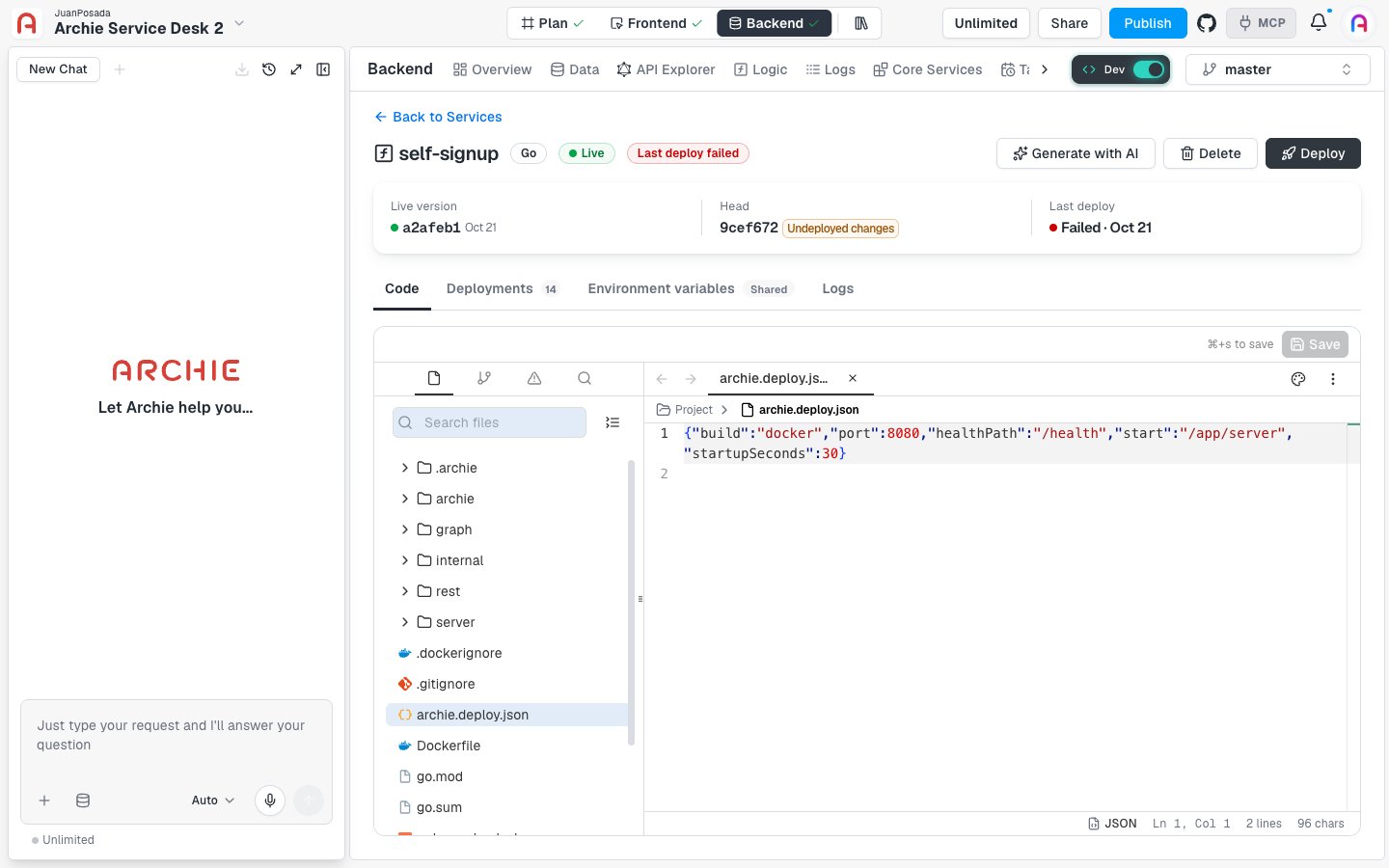Go to Core Services section
The height and width of the screenshot is (868, 1389).
pos(927,69)
